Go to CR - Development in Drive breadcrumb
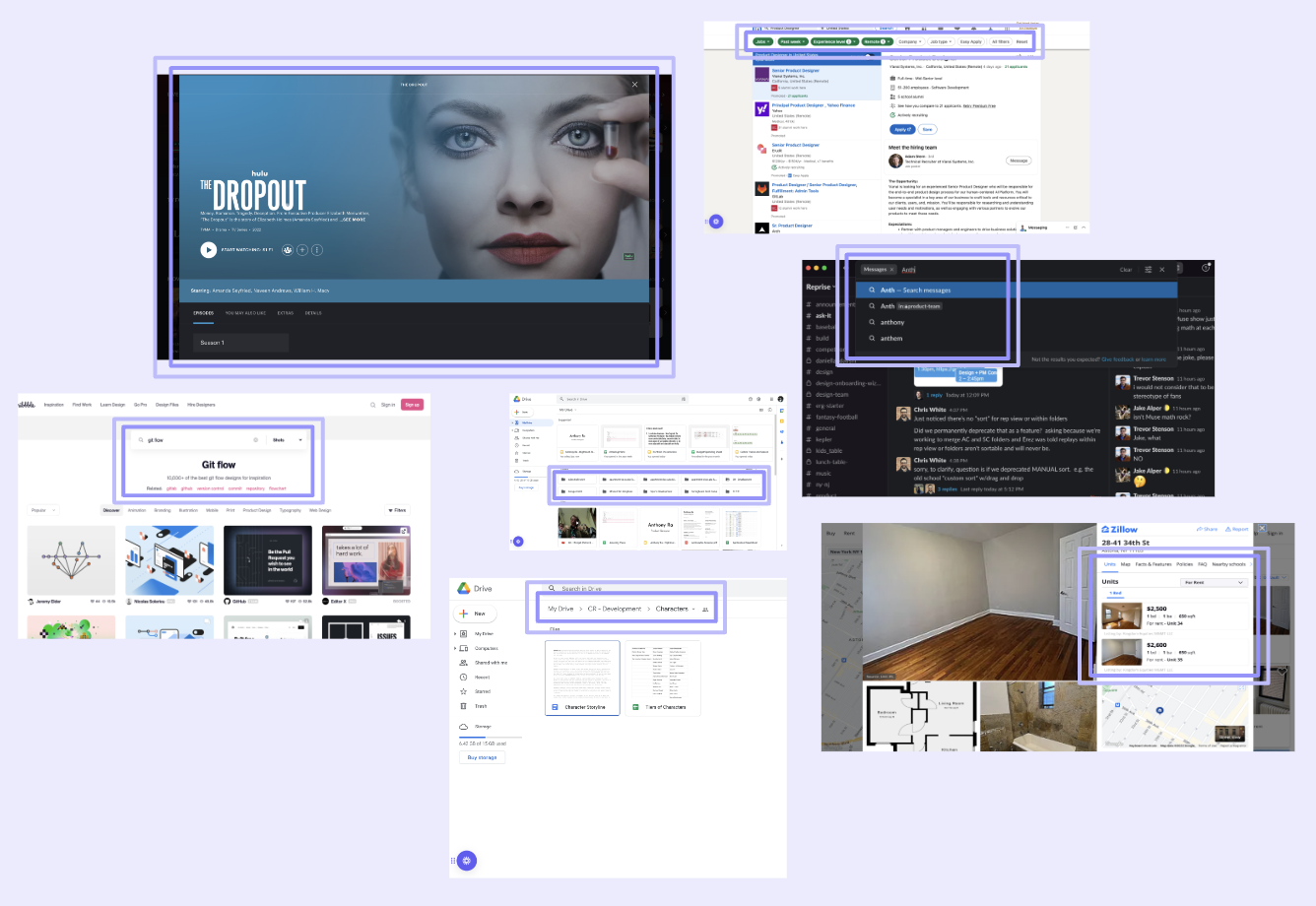Screen dimensions: 1316x906 [x=615, y=609]
